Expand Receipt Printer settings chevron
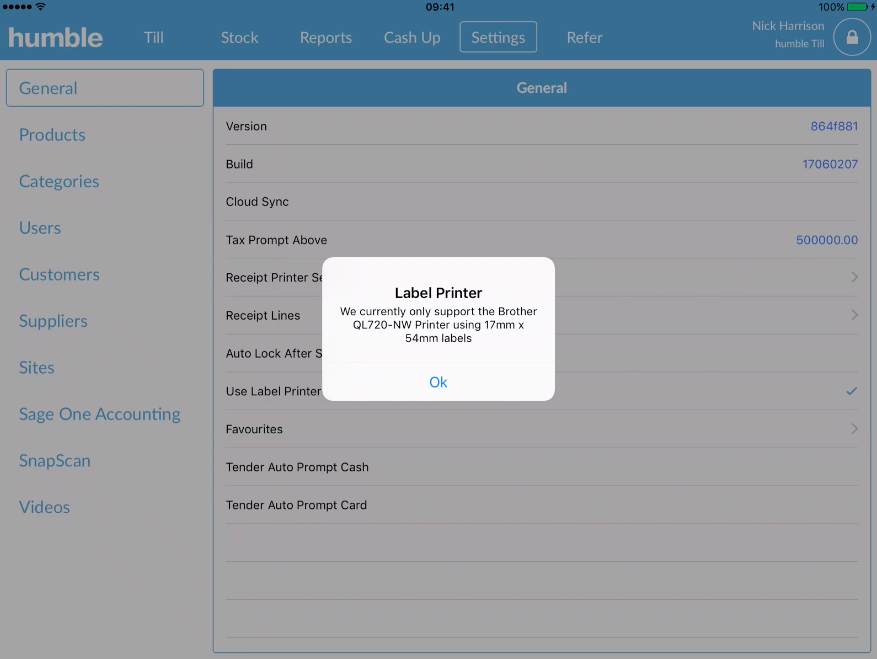Image resolution: width=877 pixels, height=659 pixels. tap(854, 277)
